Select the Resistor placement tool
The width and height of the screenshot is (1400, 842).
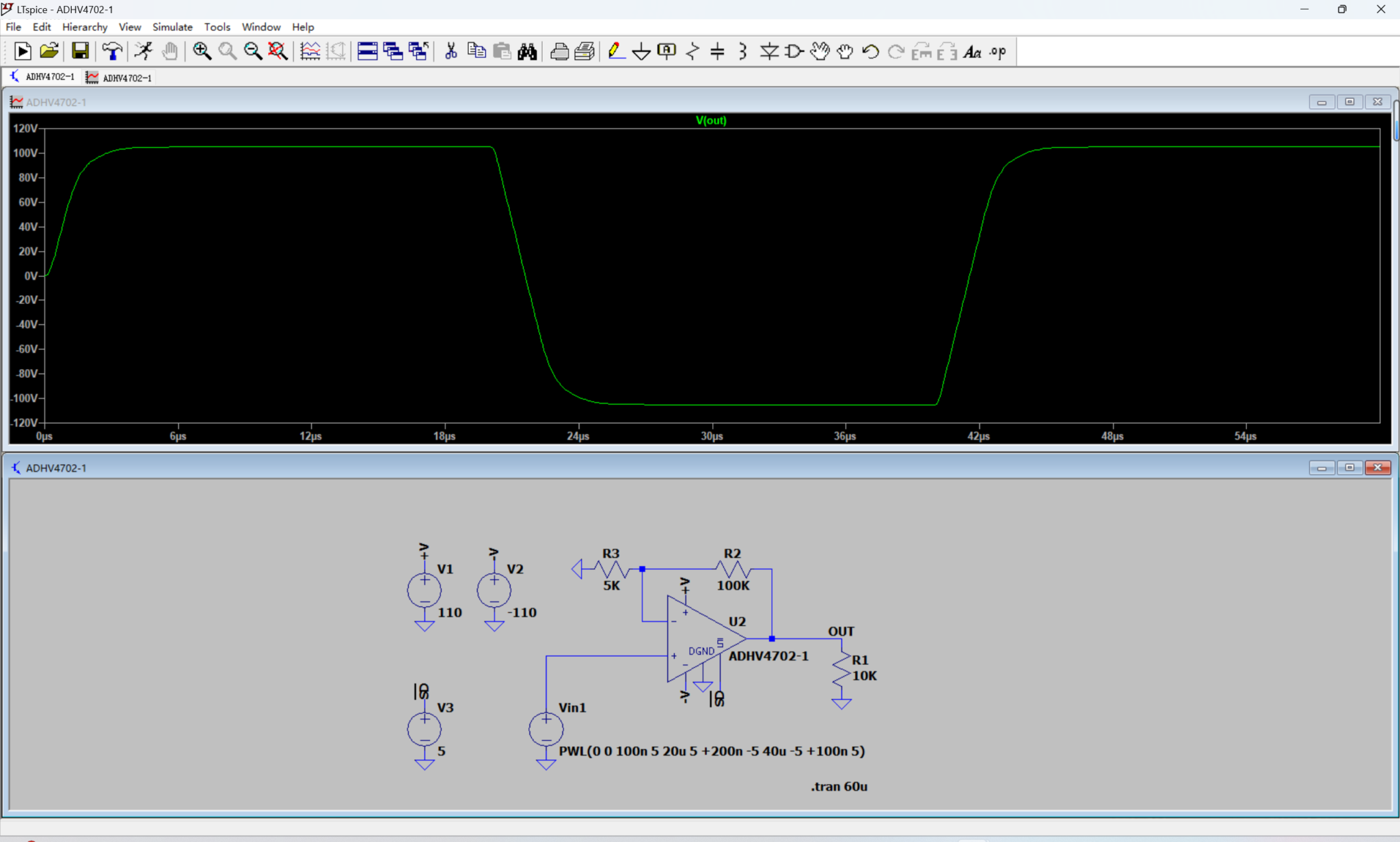pos(692,51)
